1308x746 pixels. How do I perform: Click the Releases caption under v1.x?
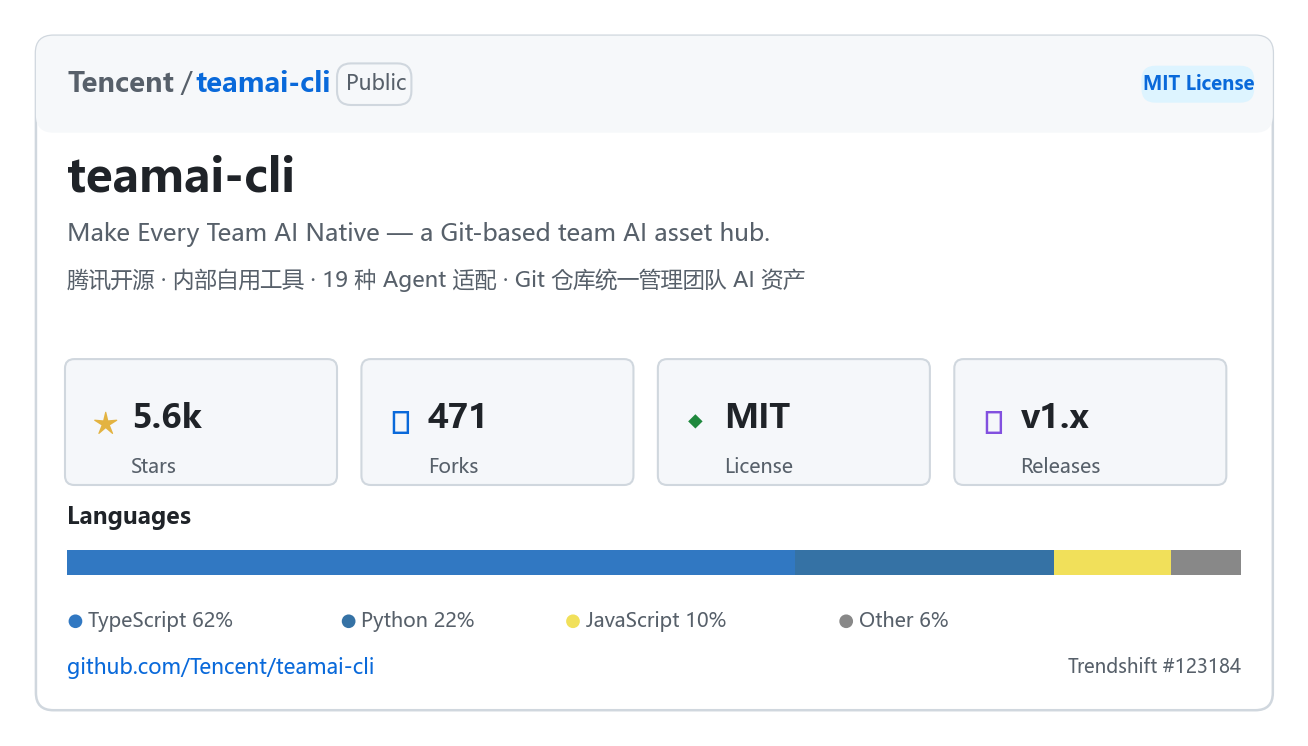point(1060,466)
